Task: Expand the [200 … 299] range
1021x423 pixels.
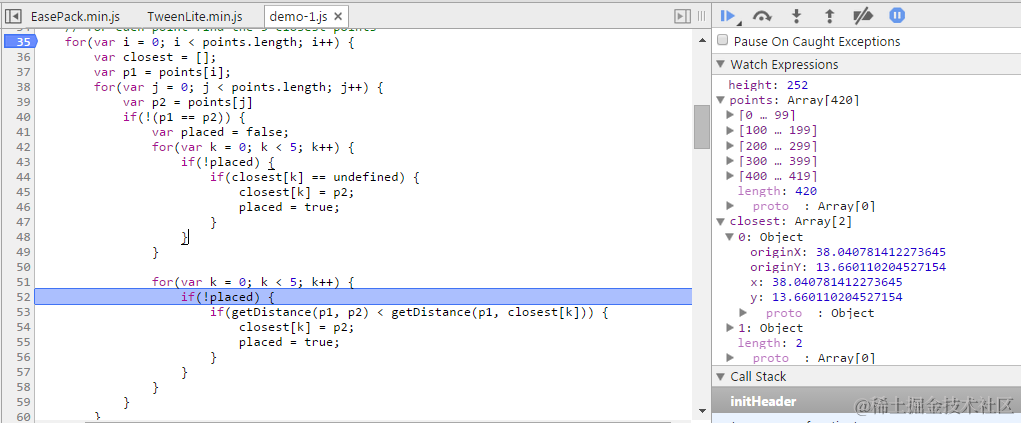Action: click(731, 146)
